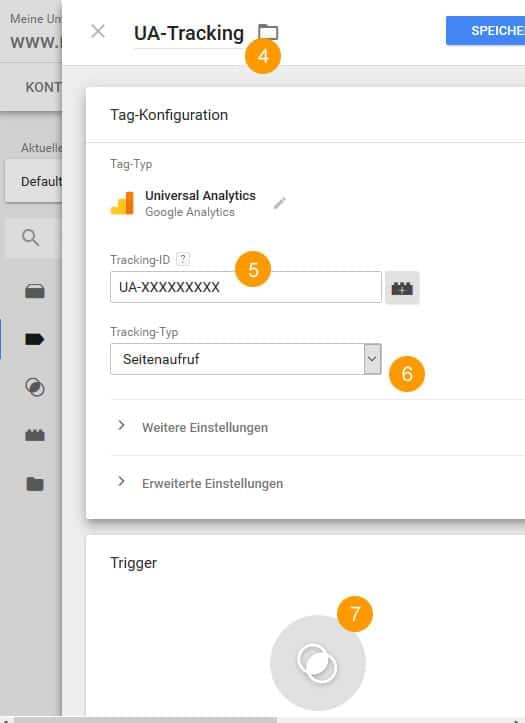Rename the UA-Tracking tag title

pyautogui.click(x=189, y=34)
